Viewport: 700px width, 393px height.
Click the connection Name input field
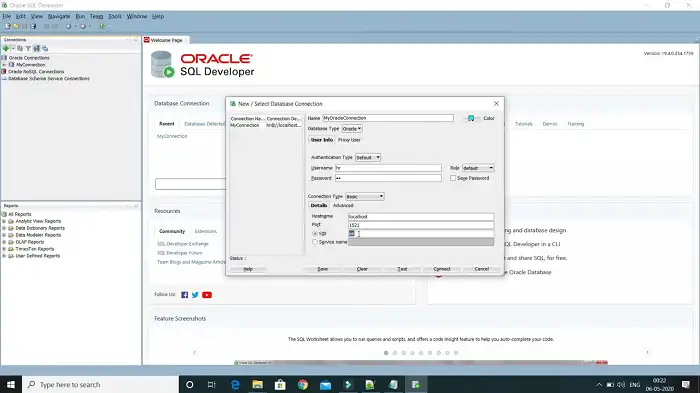(x=388, y=118)
